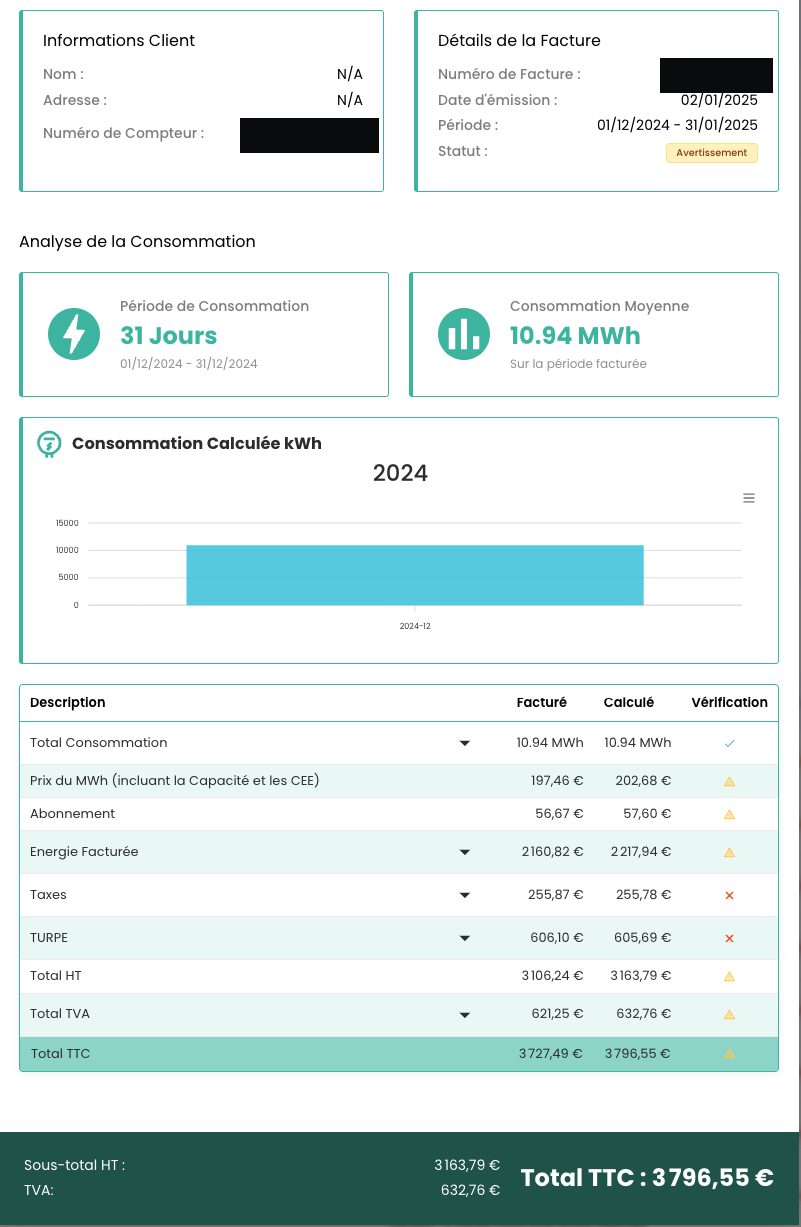This screenshot has height=1227, width=801.
Task: Click the Avertissement status badge
Action: tap(712, 153)
